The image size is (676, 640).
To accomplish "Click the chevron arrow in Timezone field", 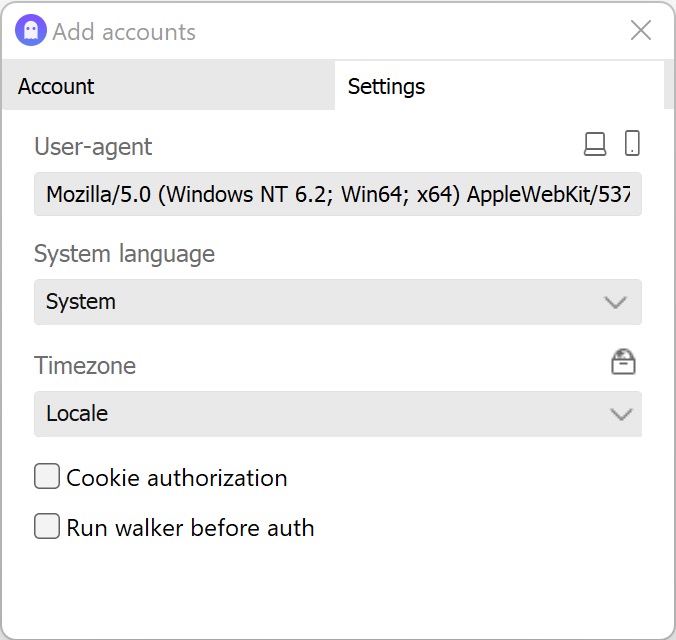I will pyautogui.click(x=621, y=414).
